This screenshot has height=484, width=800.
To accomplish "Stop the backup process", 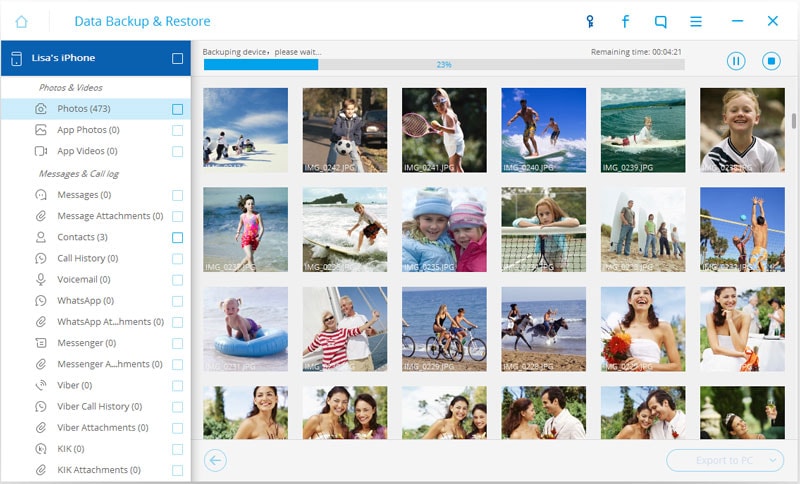I will click(x=771, y=61).
